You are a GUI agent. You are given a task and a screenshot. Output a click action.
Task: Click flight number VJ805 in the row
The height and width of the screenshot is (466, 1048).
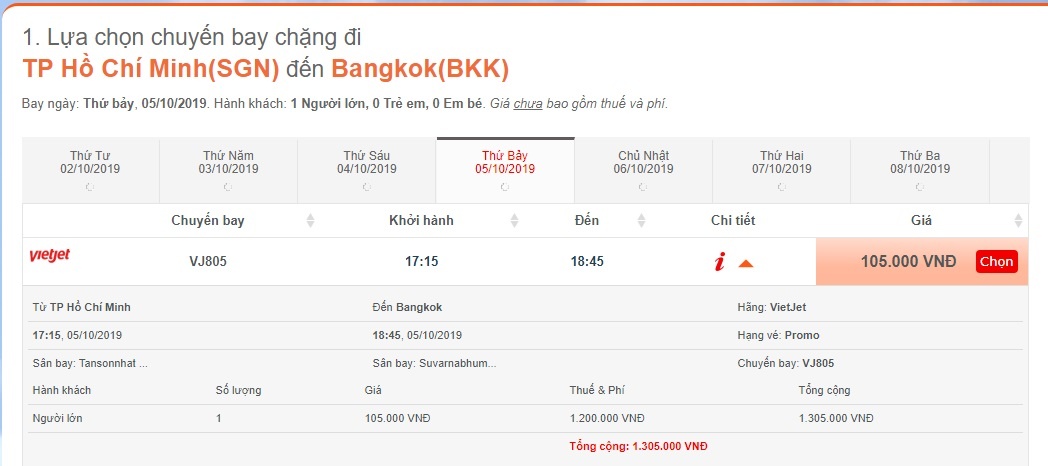209,262
